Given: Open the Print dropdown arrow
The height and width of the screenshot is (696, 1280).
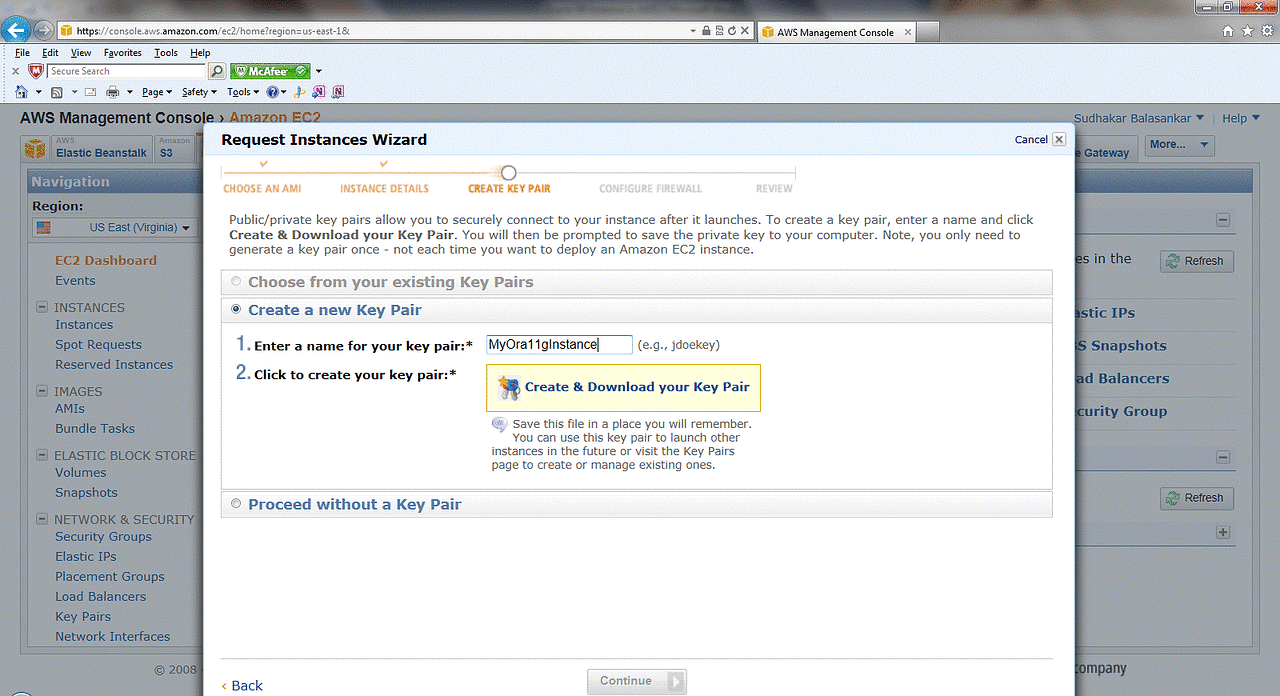Looking at the screenshot, I should [x=129, y=92].
